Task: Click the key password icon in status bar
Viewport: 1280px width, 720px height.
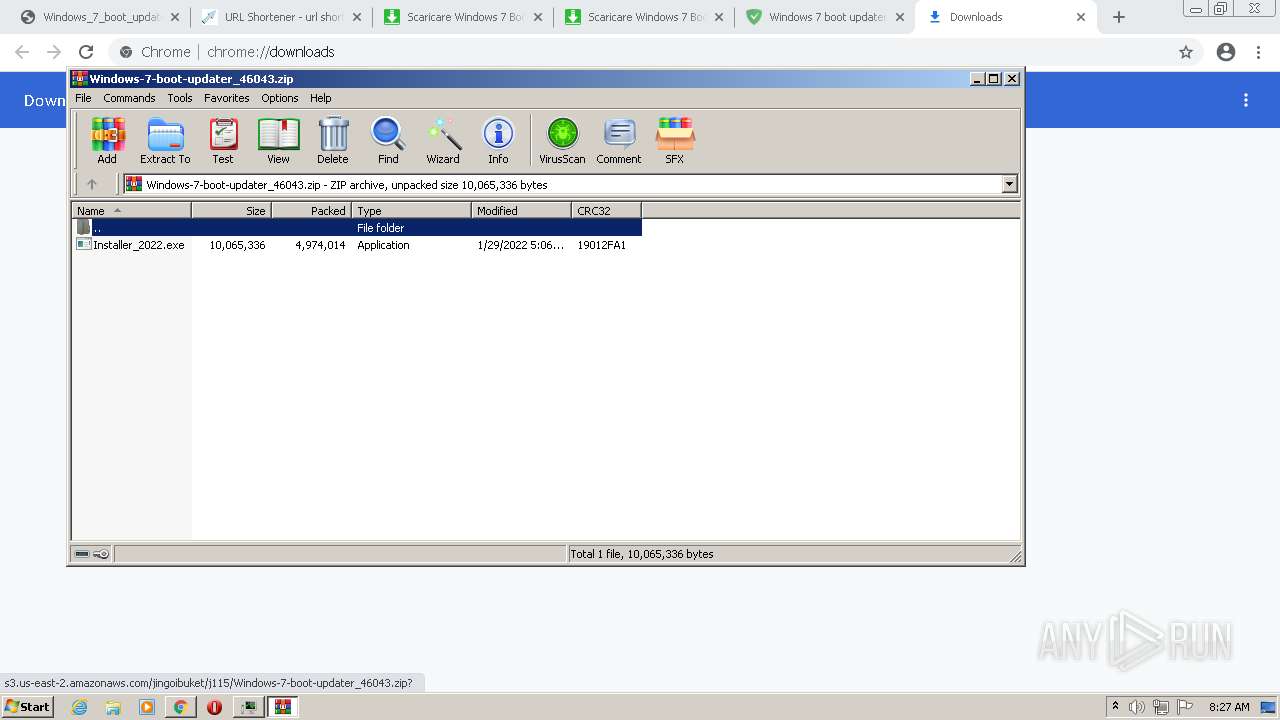Action: [101, 554]
